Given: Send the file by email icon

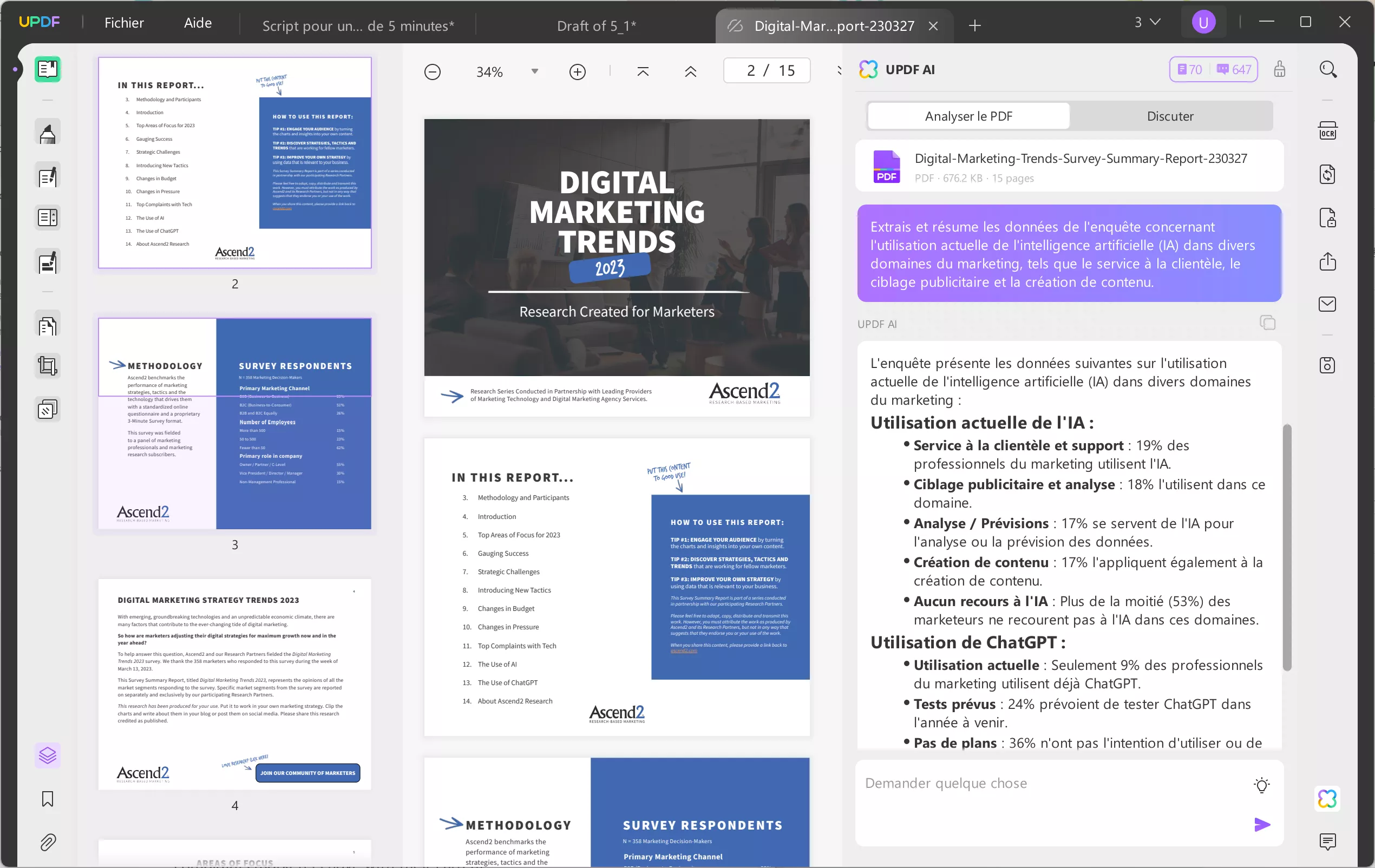Looking at the screenshot, I should (x=1327, y=304).
